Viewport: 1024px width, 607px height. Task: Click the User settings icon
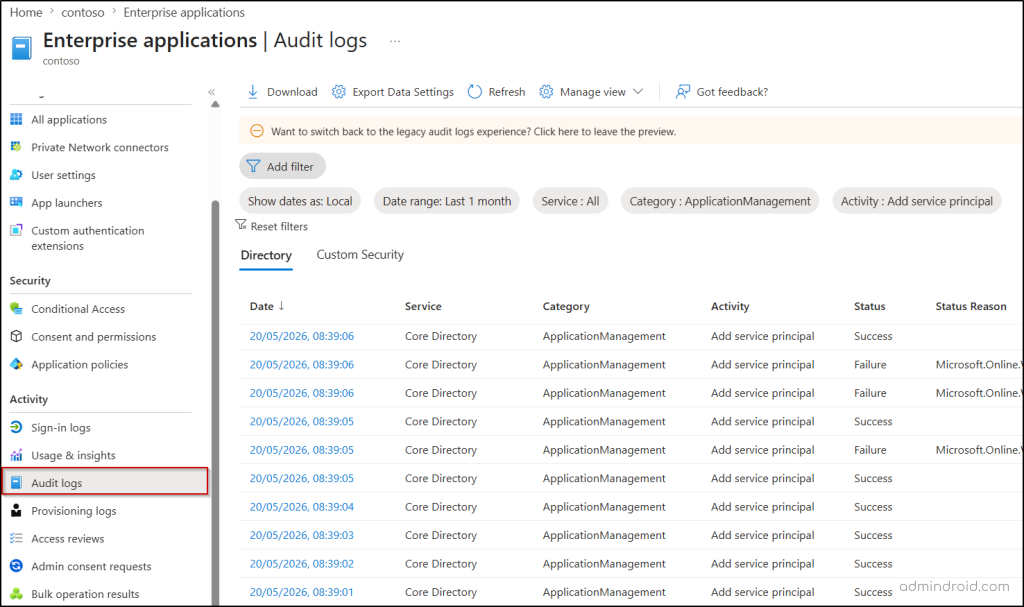click(16, 174)
